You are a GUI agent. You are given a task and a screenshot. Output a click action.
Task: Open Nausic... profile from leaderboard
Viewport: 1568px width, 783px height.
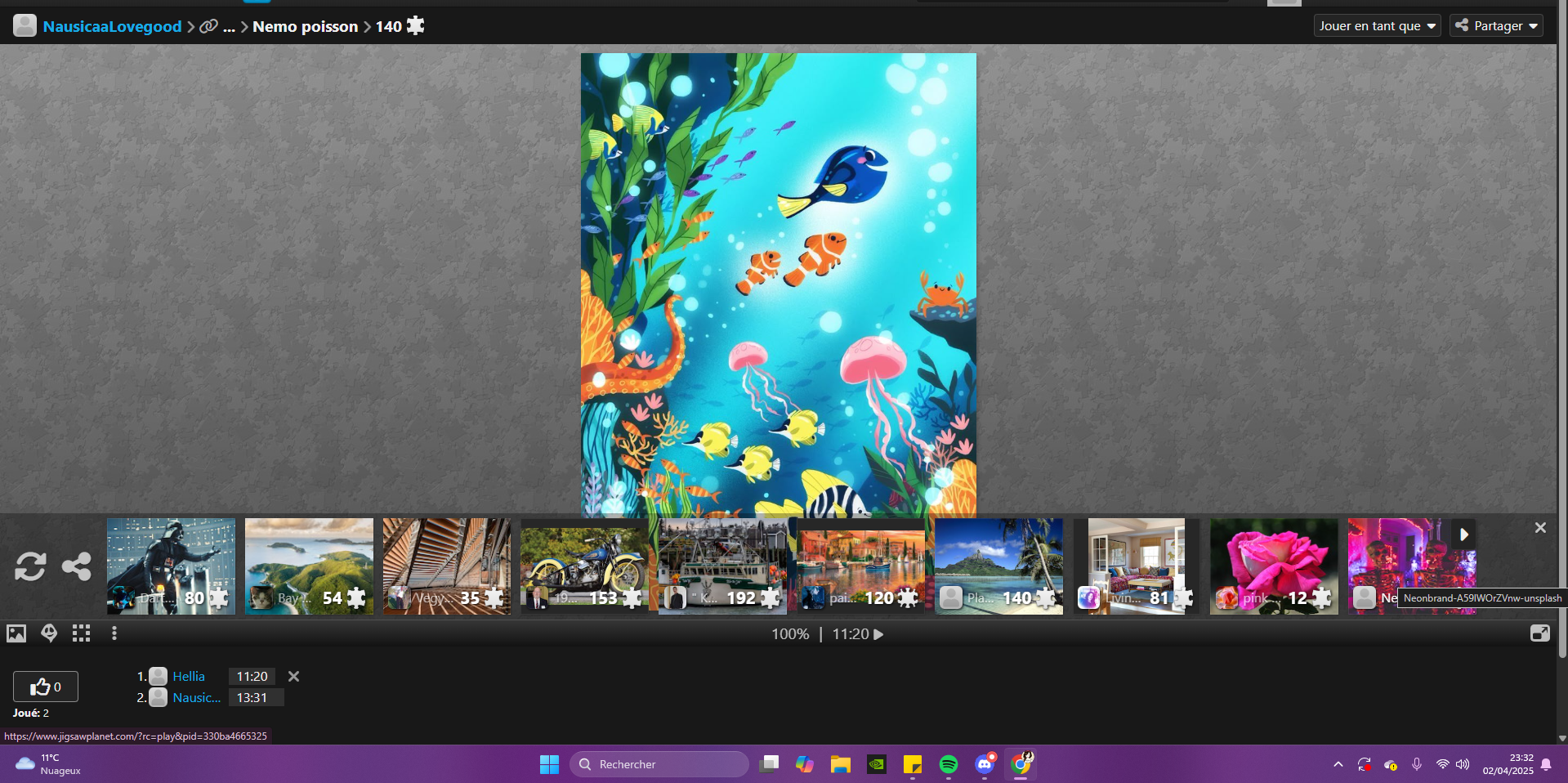coord(197,698)
